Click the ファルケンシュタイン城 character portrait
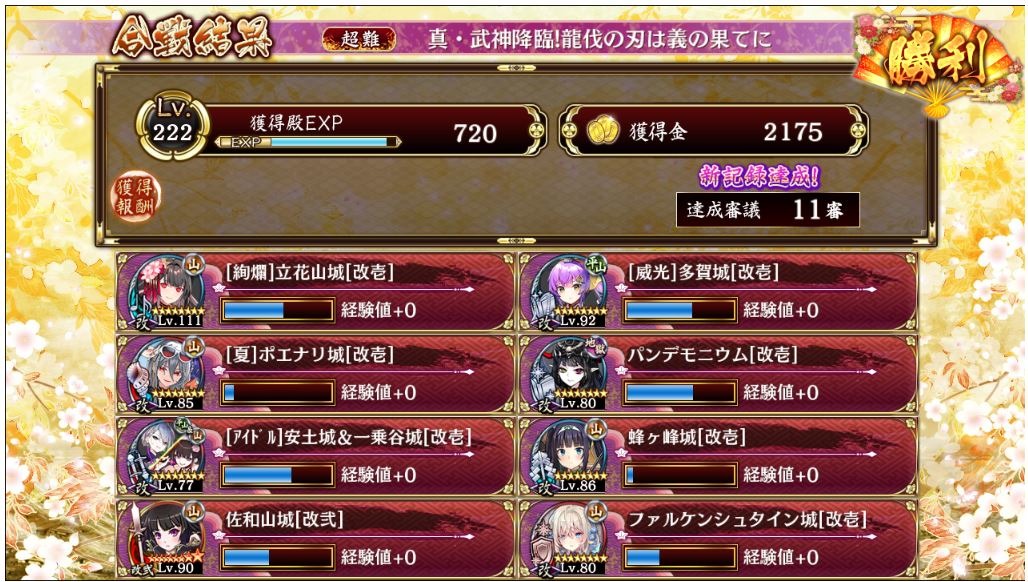Viewport: 1028px width, 582px height. (569, 539)
